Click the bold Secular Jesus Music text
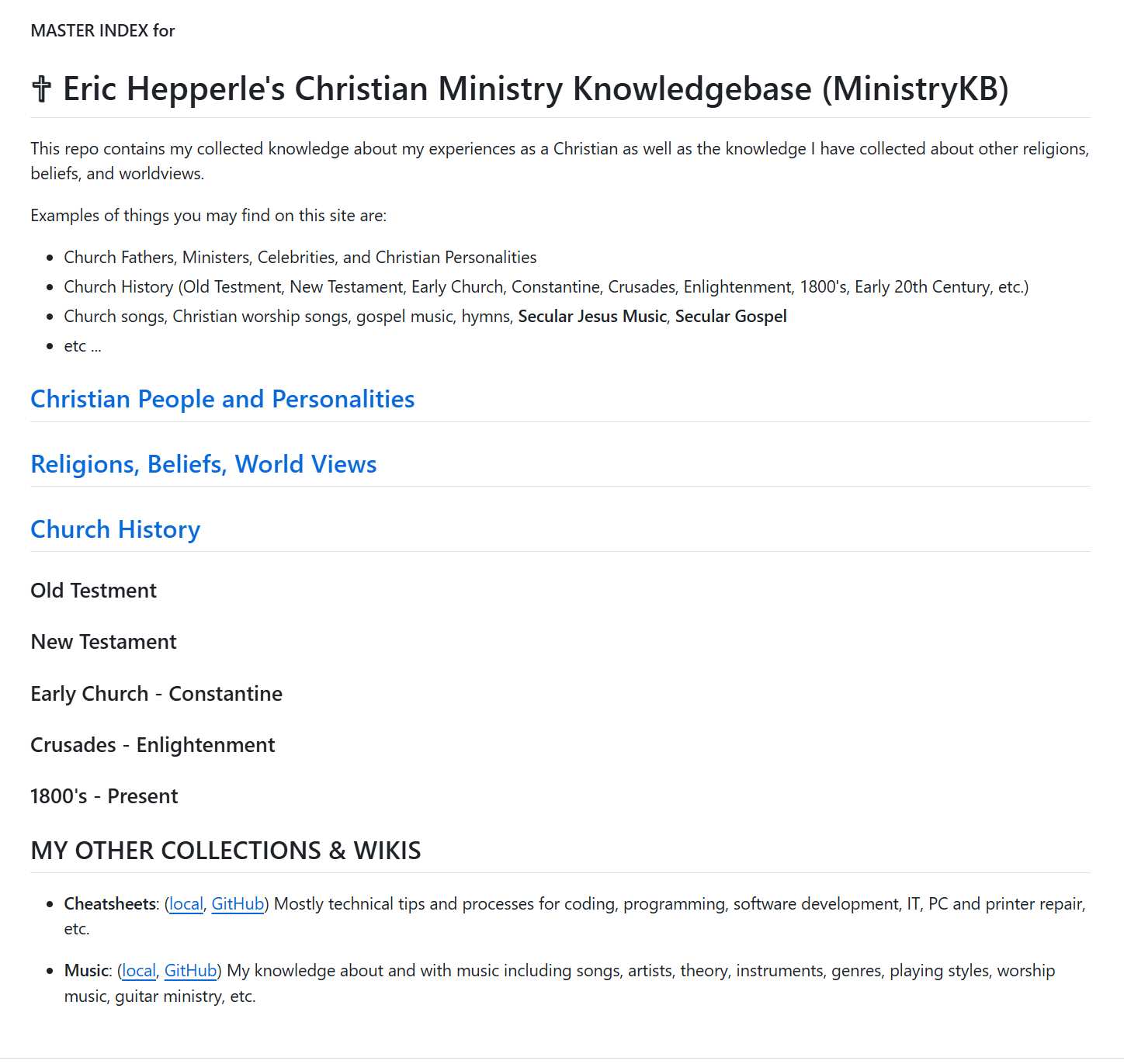This screenshot has width=1124, height=1064. (592, 317)
